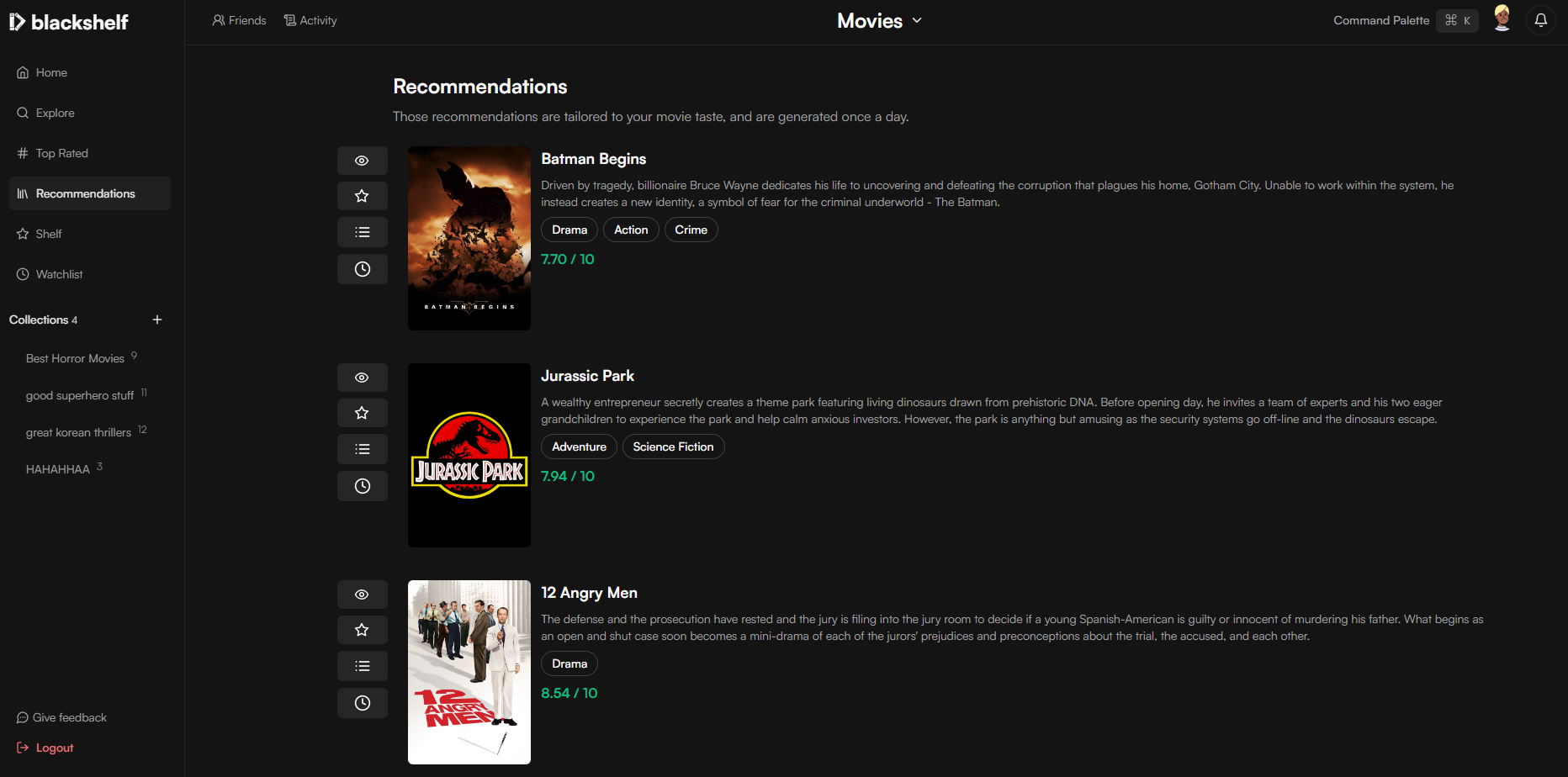Open Shelf in sidebar
Screen dimensions: 1568x777
click(x=90, y=234)
